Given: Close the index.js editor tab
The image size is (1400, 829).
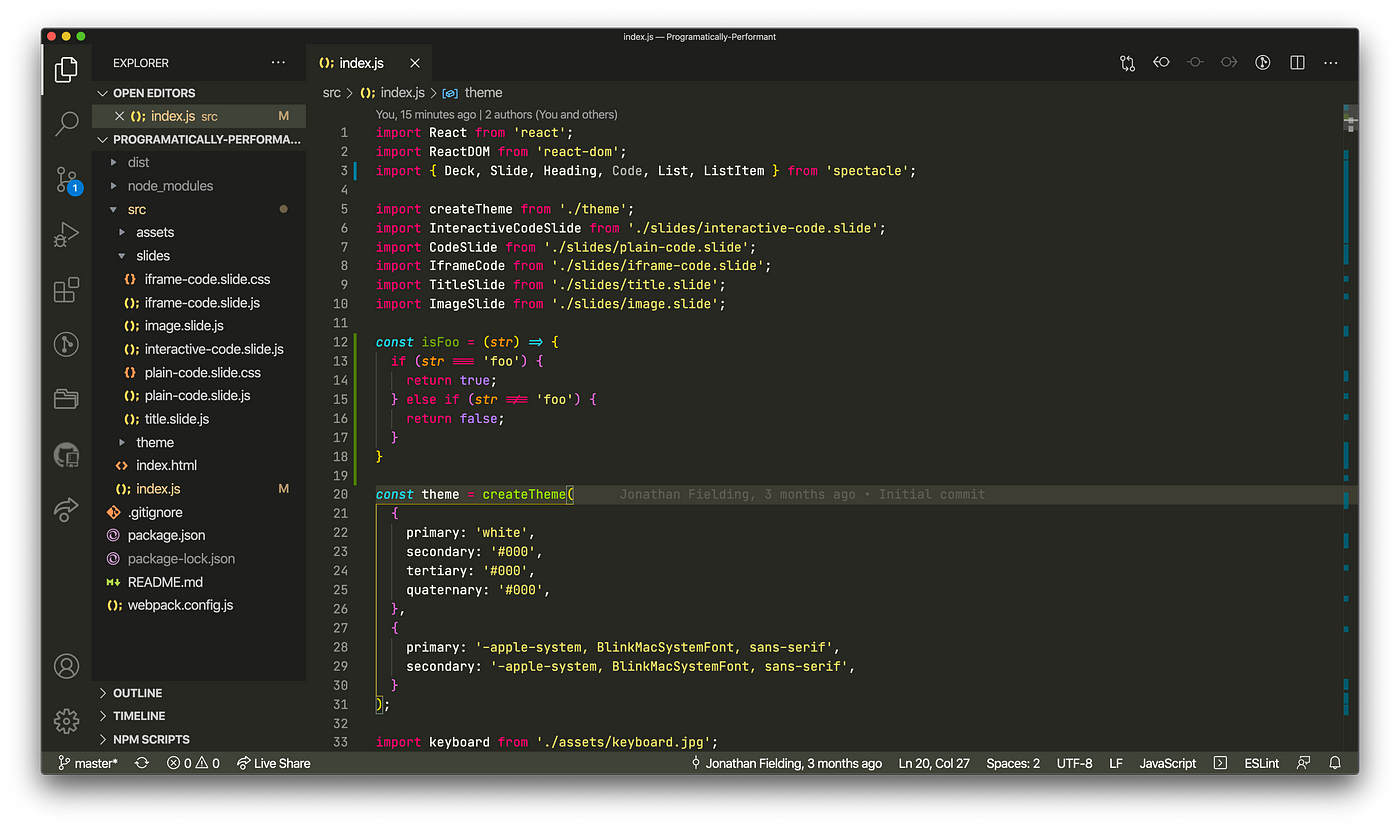Looking at the screenshot, I should tap(415, 63).
